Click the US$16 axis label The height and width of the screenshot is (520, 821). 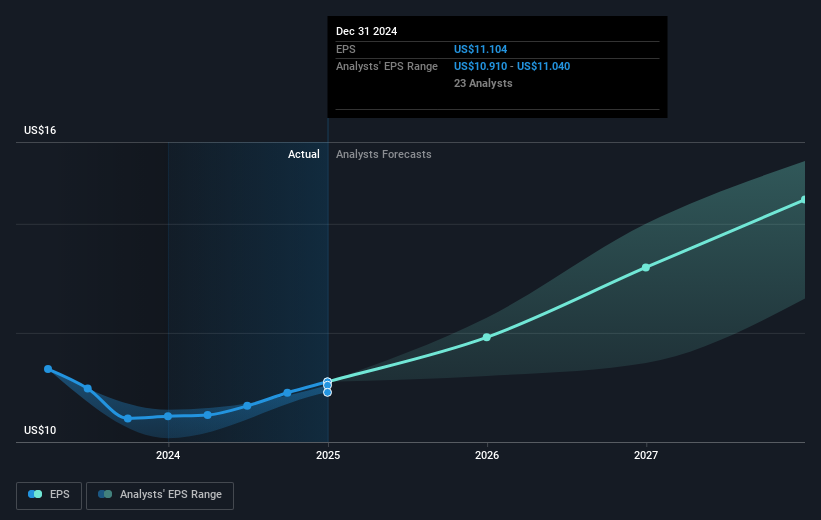(x=40, y=130)
